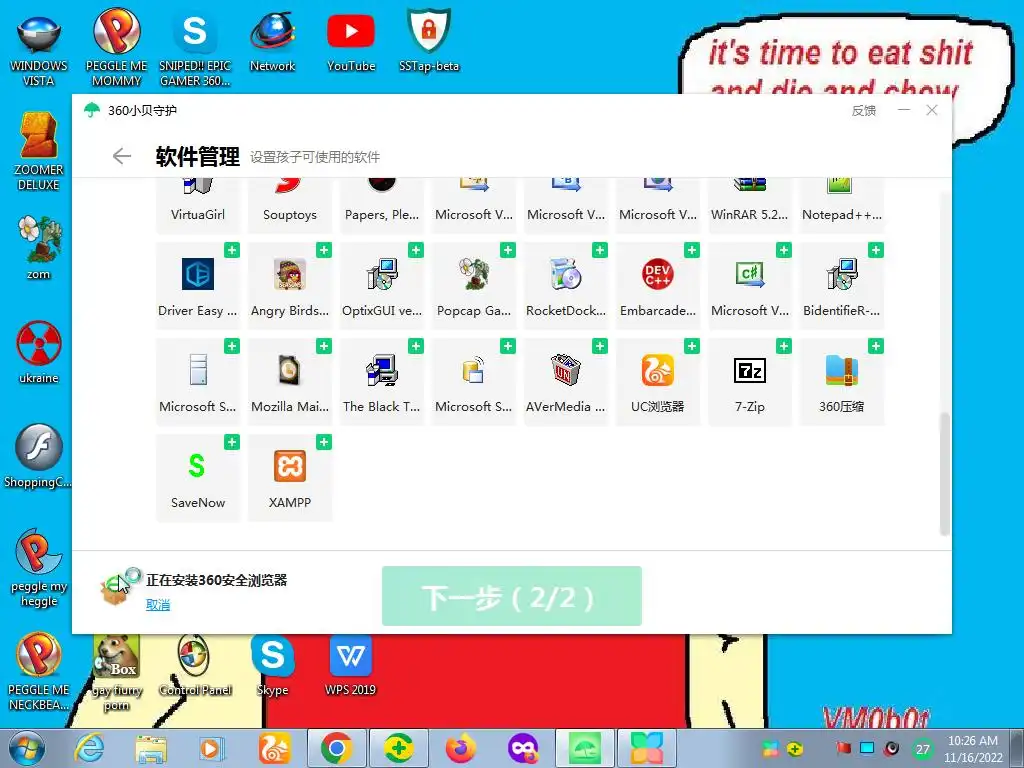Toggle green plus on Microsoft V... C# tile

[x=784, y=250]
